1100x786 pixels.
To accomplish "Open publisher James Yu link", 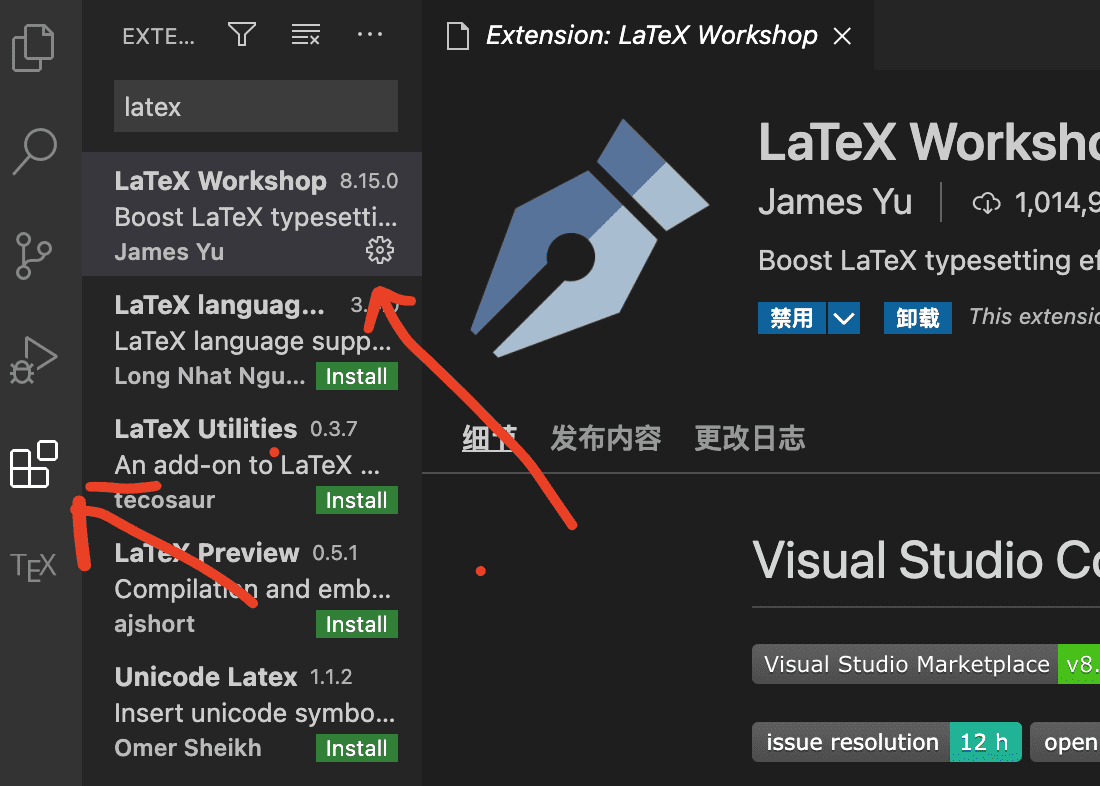I will [835, 202].
